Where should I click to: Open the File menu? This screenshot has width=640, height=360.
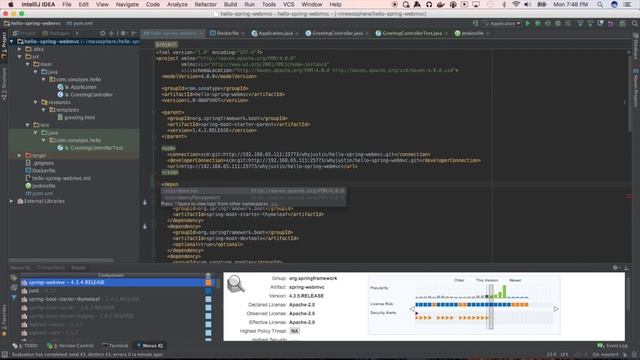click(67, 4)
